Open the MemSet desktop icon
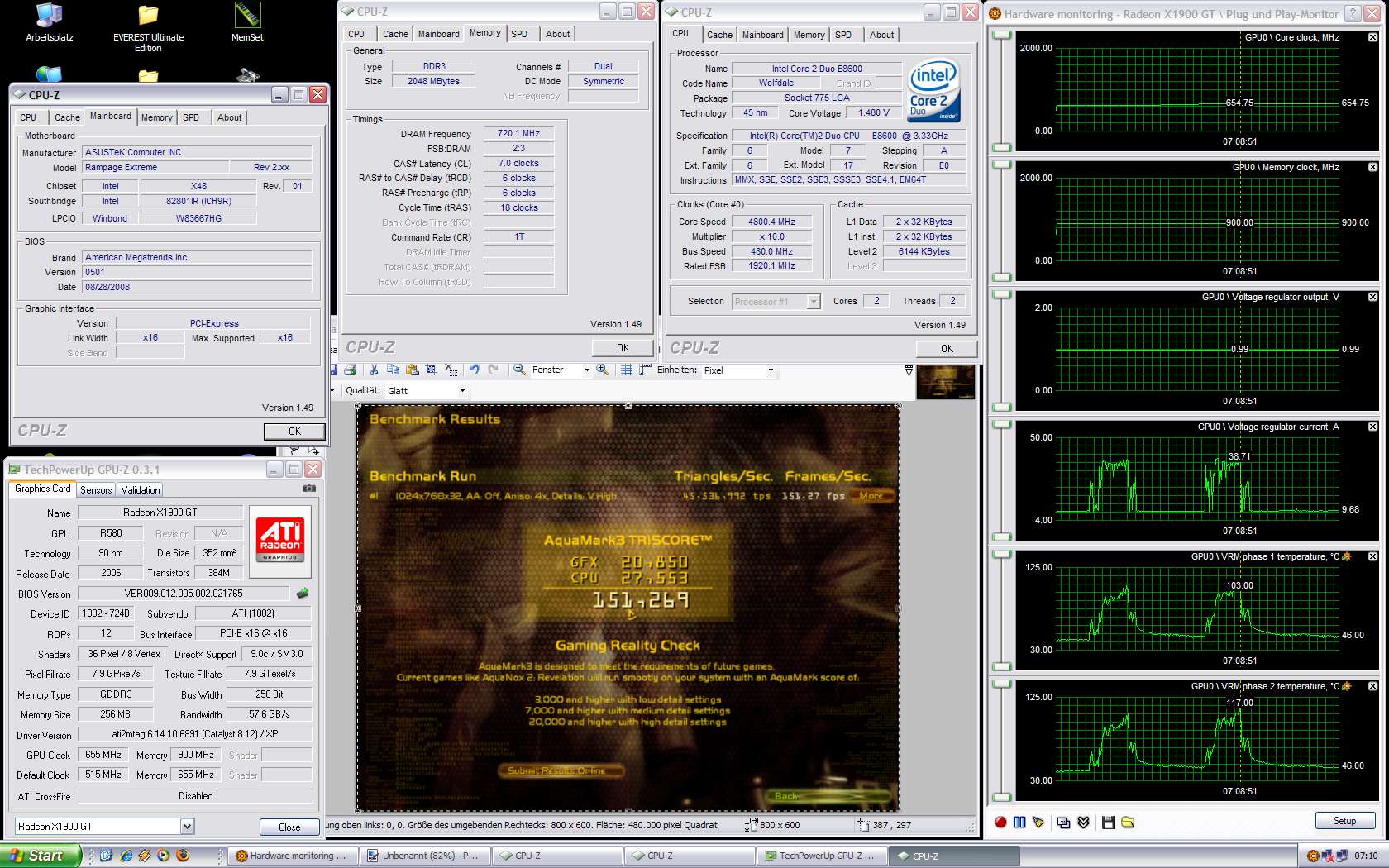 (x=247, y=22)
